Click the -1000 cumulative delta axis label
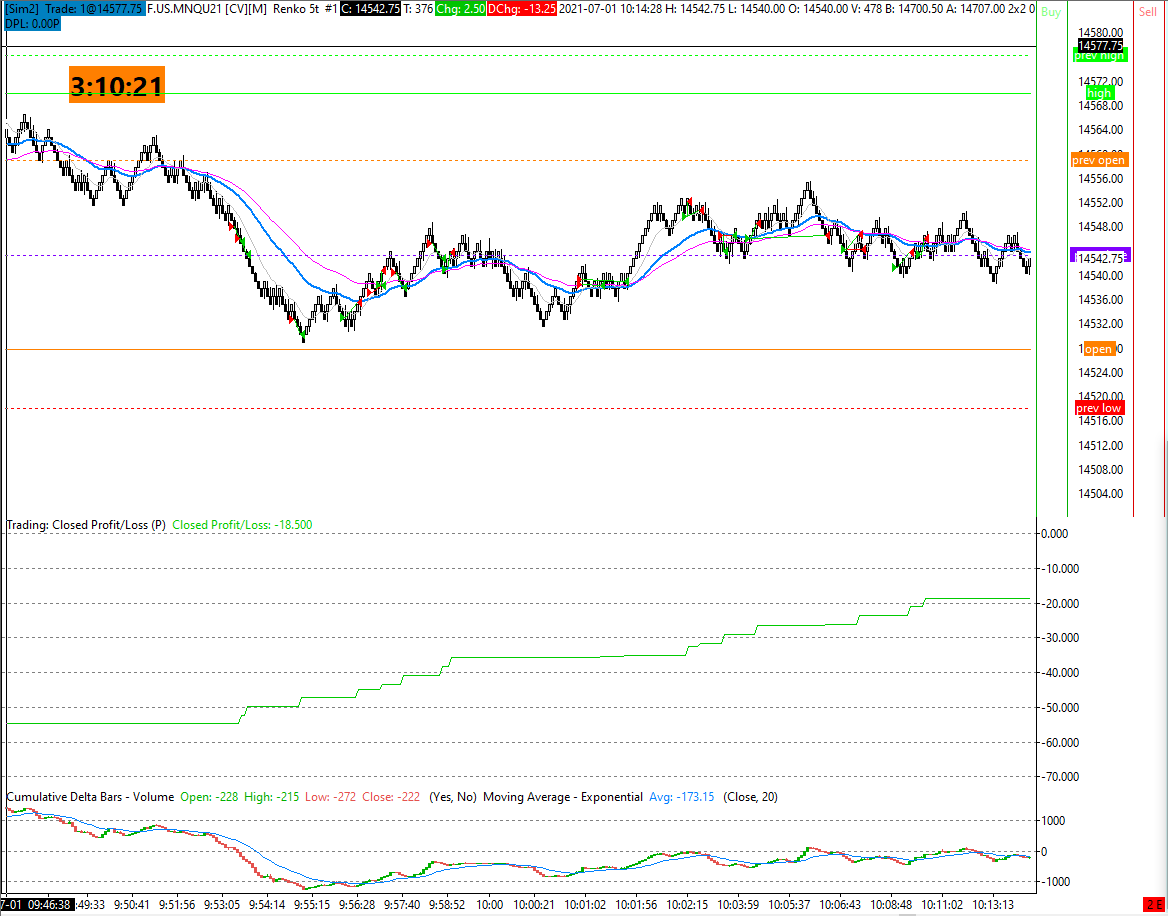Viewport: 1168px width, 916px height. tap(1055, 882)
